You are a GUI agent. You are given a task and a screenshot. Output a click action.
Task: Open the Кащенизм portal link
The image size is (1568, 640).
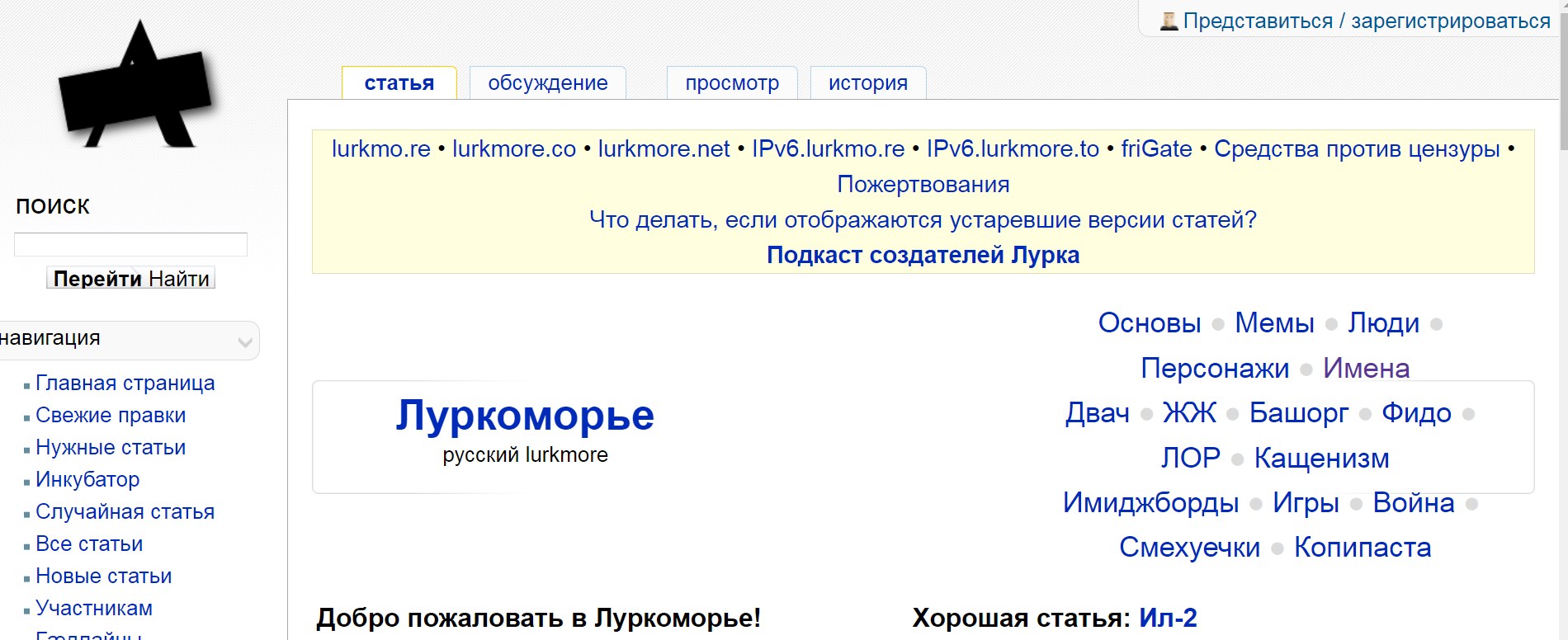click(x=1322, y=458)
